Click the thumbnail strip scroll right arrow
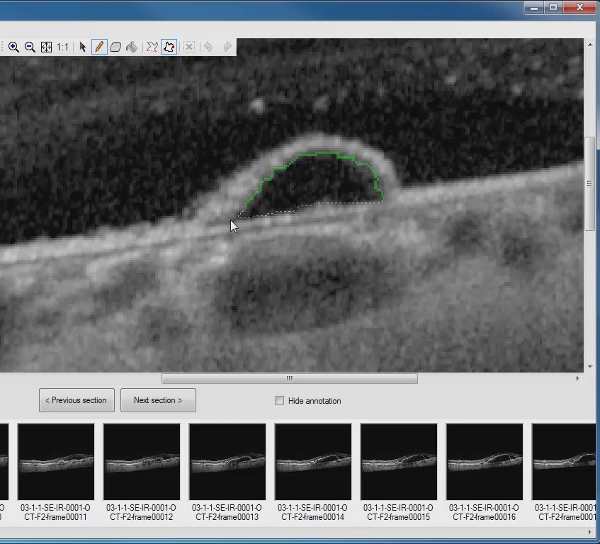 click(x=589, y=532)
